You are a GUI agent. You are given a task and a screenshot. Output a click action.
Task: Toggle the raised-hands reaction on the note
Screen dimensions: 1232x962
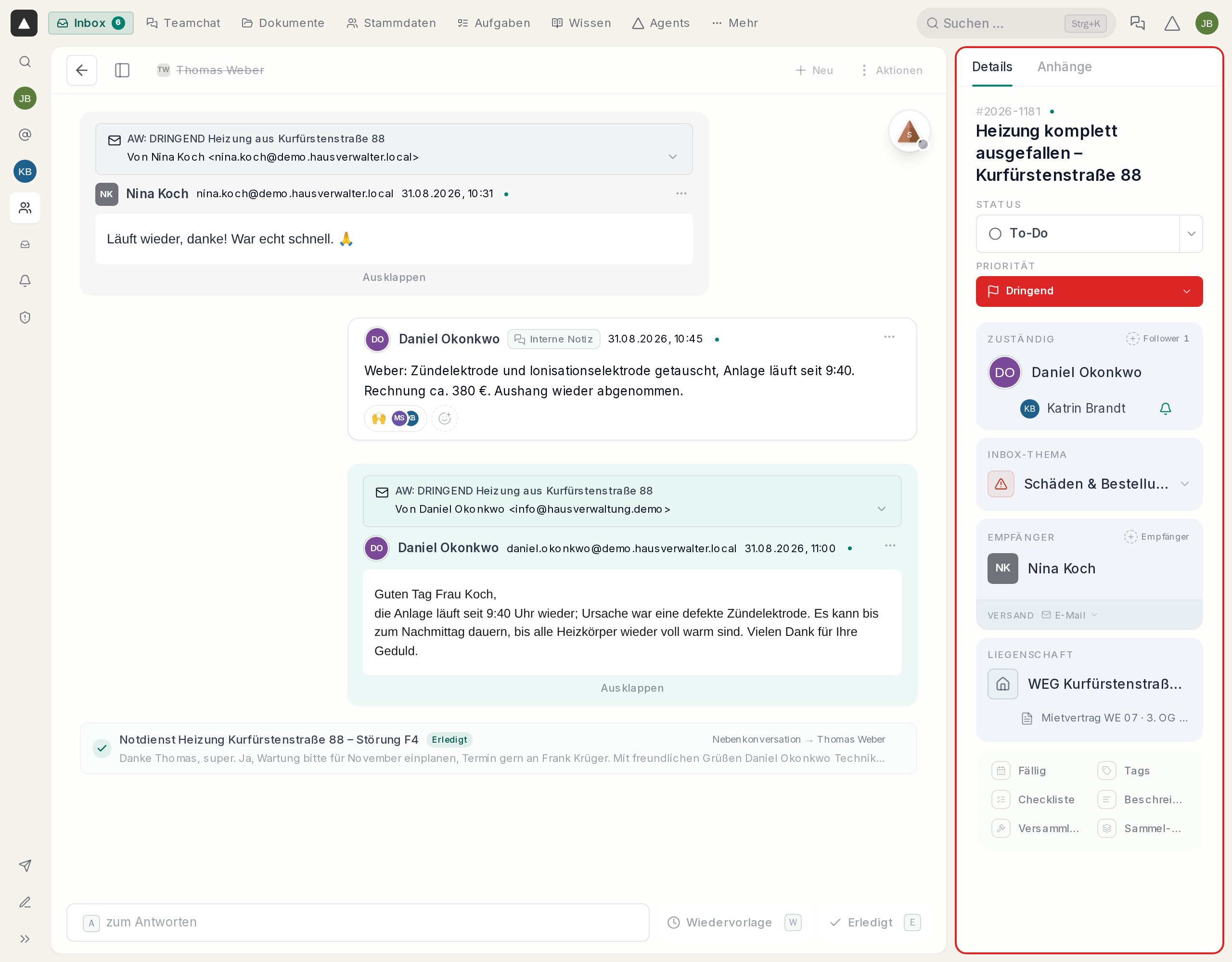coord(395,418)
